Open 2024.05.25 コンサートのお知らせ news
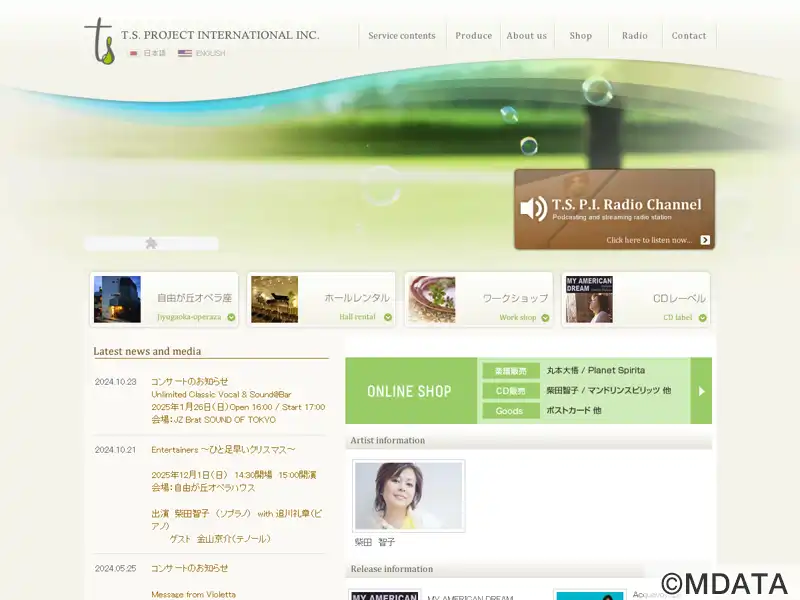 [x=190, y=568]
